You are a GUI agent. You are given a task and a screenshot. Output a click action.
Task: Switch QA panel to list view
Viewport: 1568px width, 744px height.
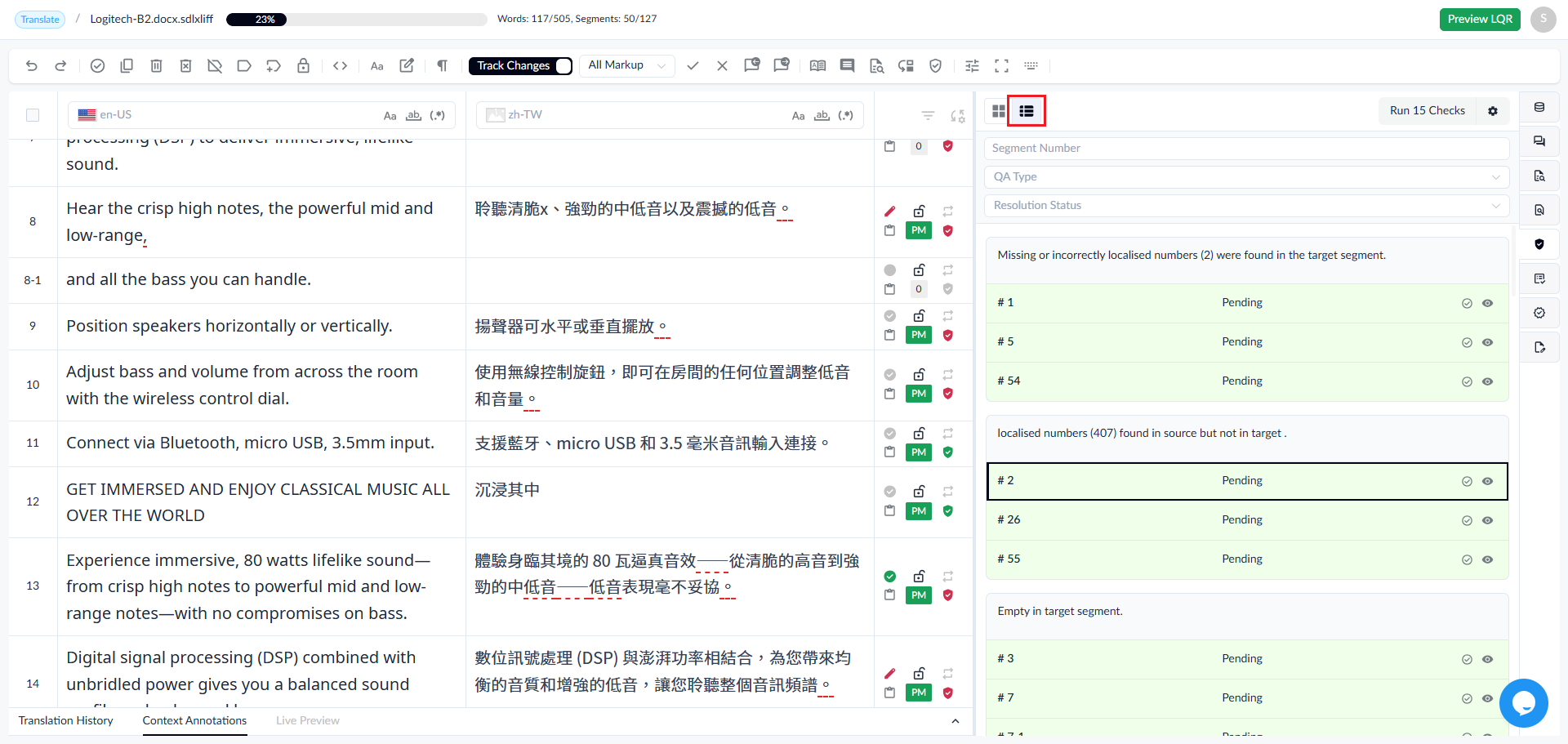[x=1027, y=111]
